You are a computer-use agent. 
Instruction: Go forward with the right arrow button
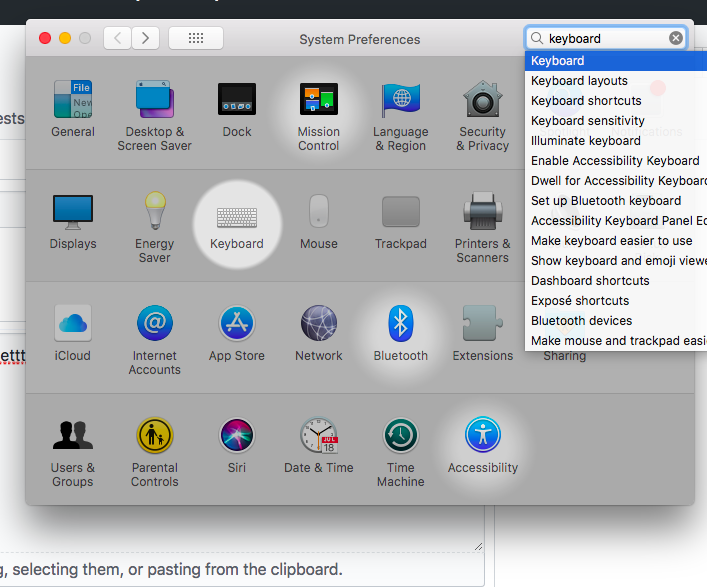click(145, 38)
